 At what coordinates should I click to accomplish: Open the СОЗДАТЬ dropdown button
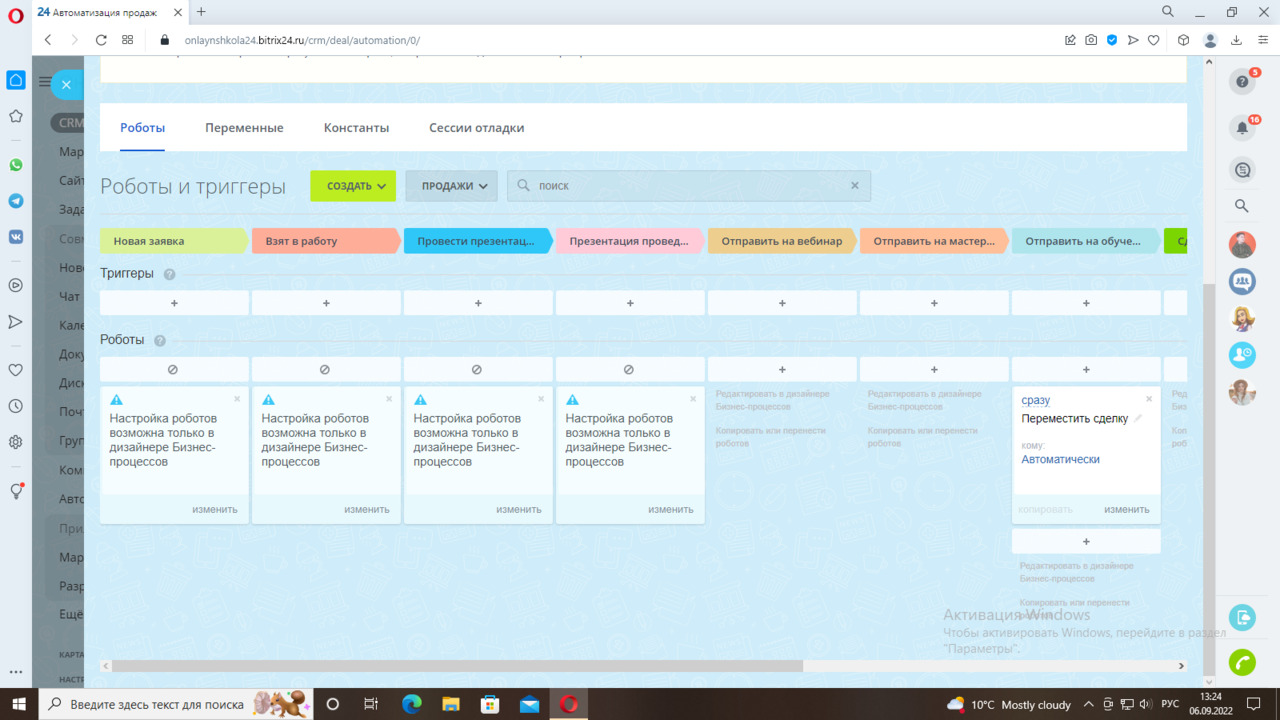point(353,186)
